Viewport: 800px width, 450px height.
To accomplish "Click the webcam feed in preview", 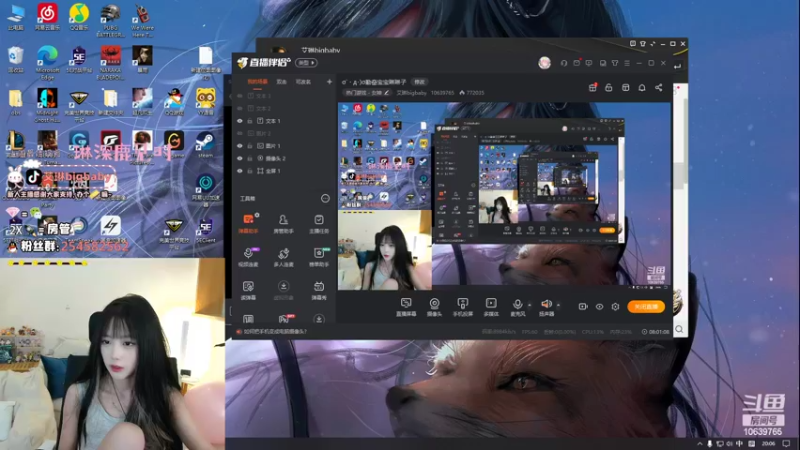I will [x=385, y=250].
